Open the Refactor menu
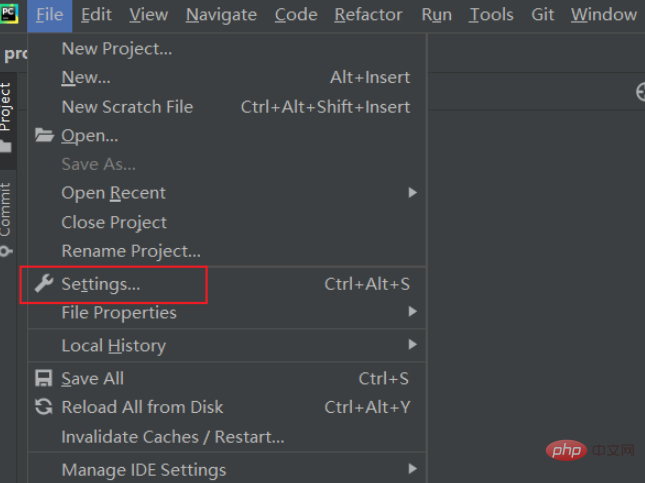This screenshot has height=483, width=645. [370, 14]
